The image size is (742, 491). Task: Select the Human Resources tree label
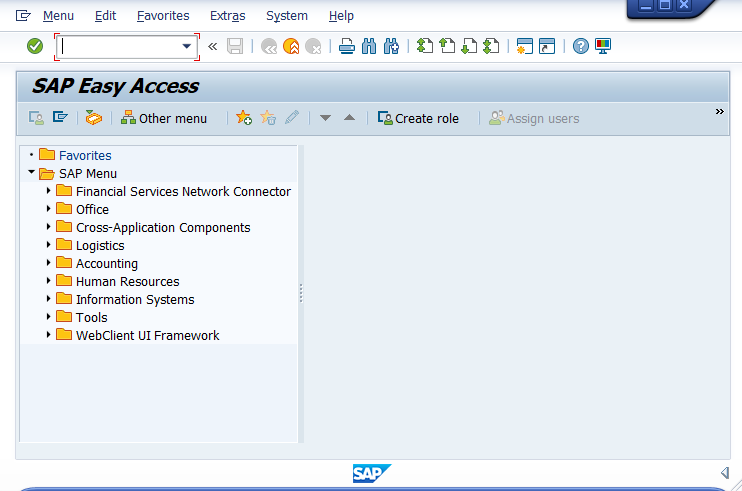pos(128,281)
